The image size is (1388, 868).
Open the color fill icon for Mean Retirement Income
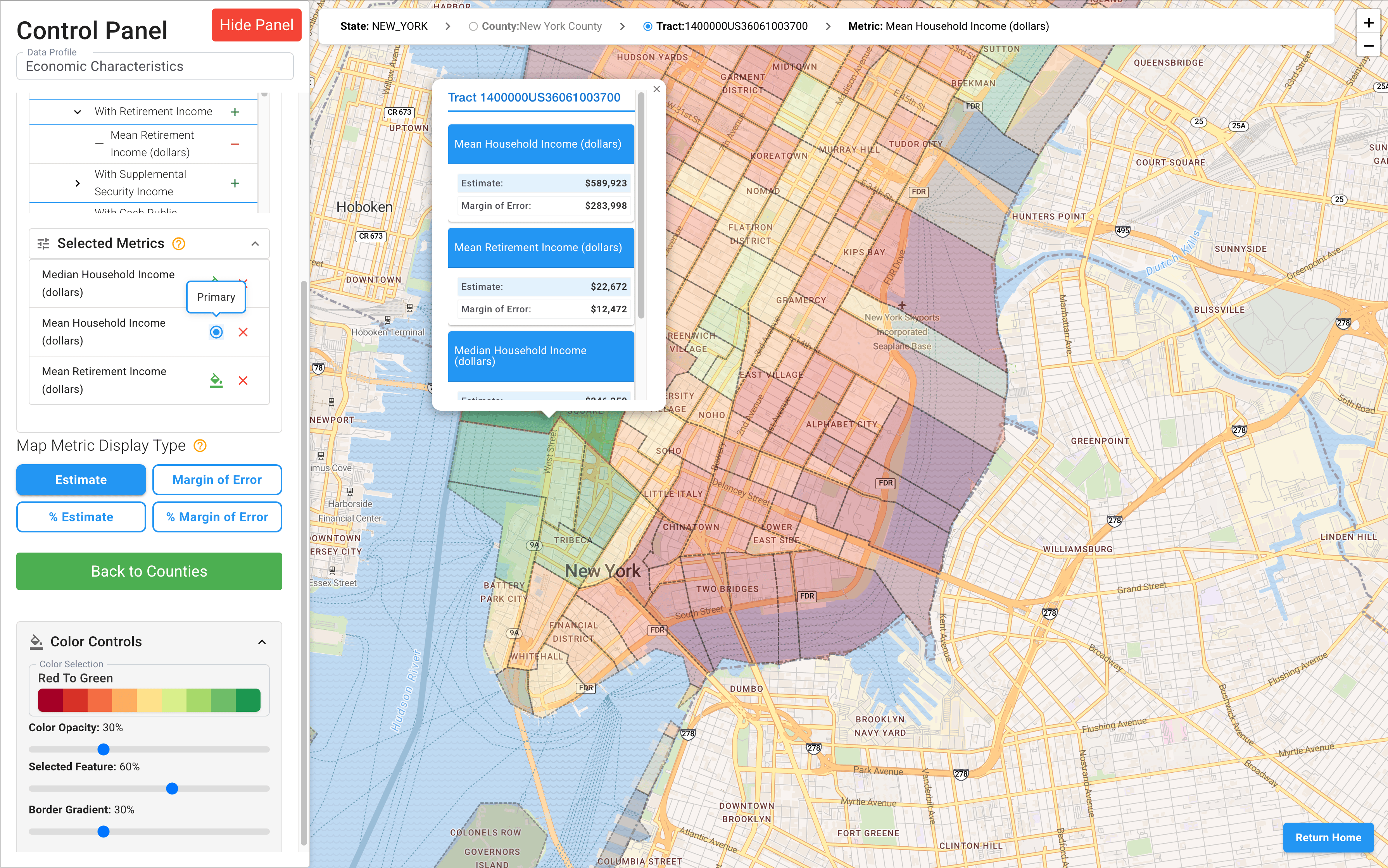(x=216, y=380)
